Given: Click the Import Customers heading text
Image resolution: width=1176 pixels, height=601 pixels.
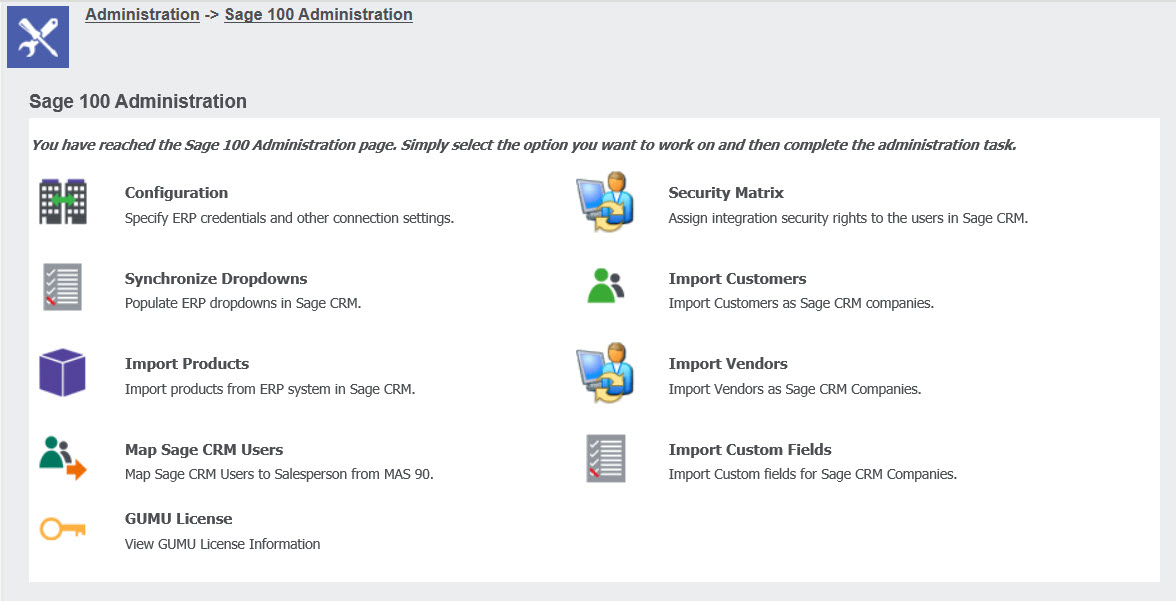Looking at the screenshot, I should click(737, 278).
